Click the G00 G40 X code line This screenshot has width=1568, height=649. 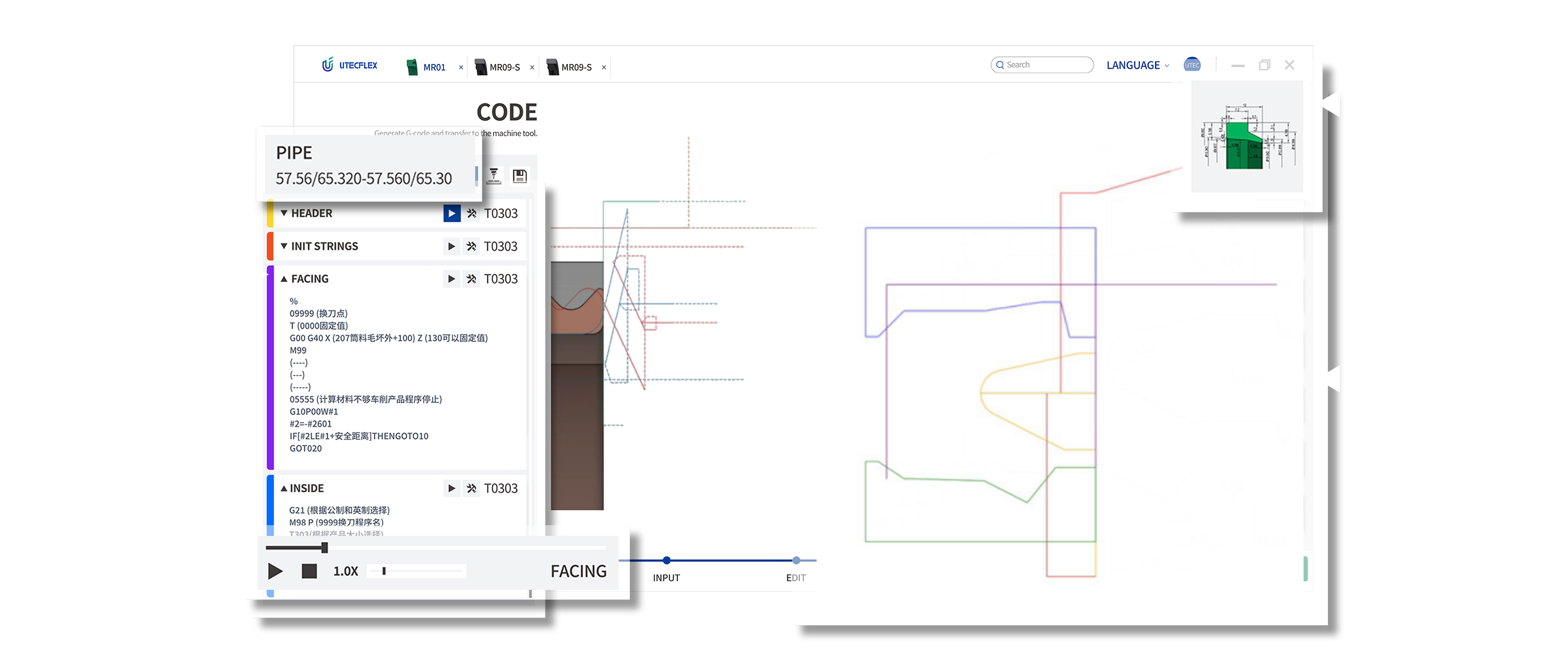(x=388, y=338)
